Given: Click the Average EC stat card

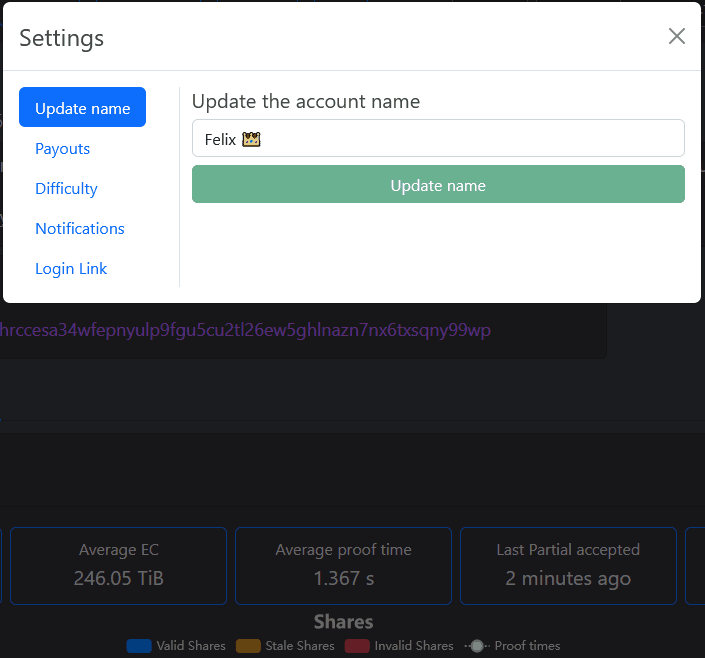Looking at the screenshot, I should click(118, 566).
